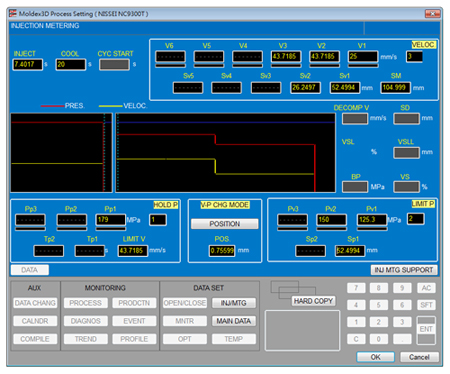Image resolution: width=450 pixels, height=374 pixels.
Task: Click the HARD COPY button
Action: [313, 301]
